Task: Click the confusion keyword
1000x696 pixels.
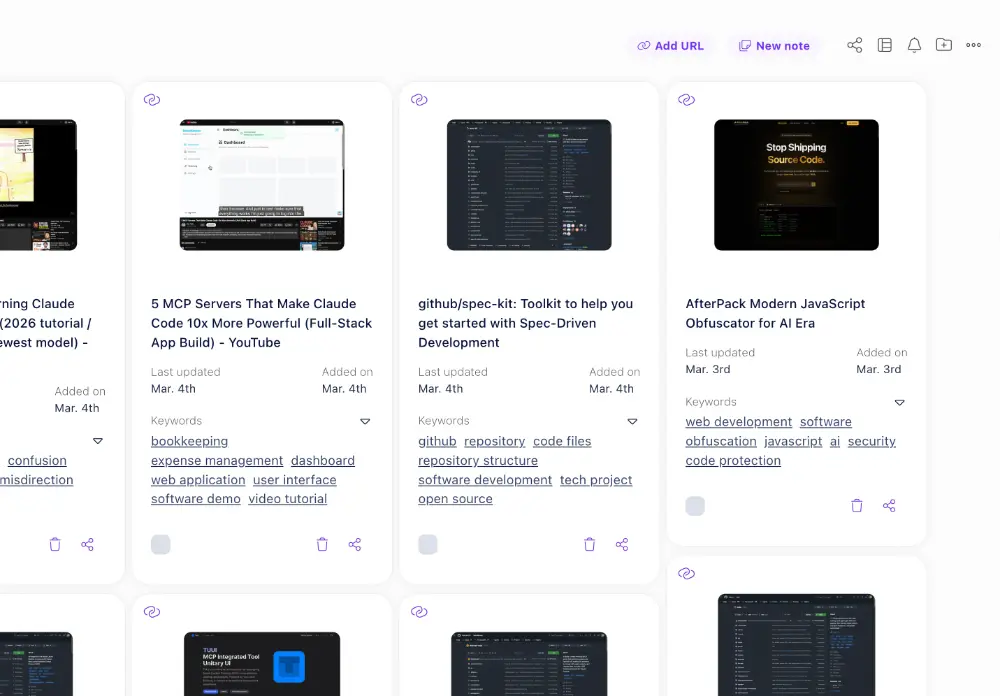Action: pos(37,461)
